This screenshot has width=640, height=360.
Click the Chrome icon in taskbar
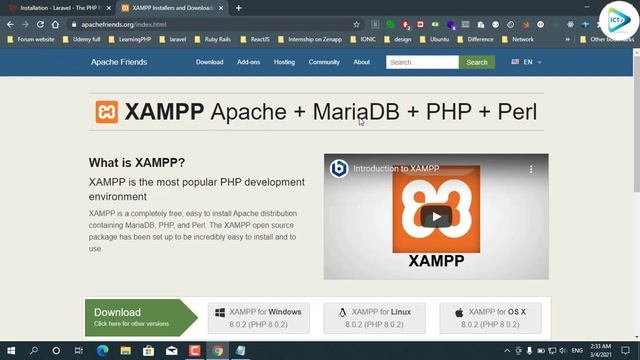[x=218, y=351]
